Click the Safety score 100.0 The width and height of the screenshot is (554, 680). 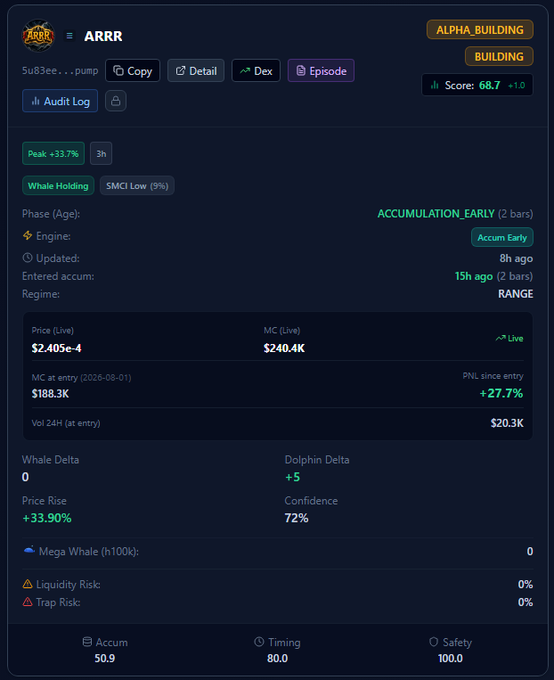click(450, 658)
